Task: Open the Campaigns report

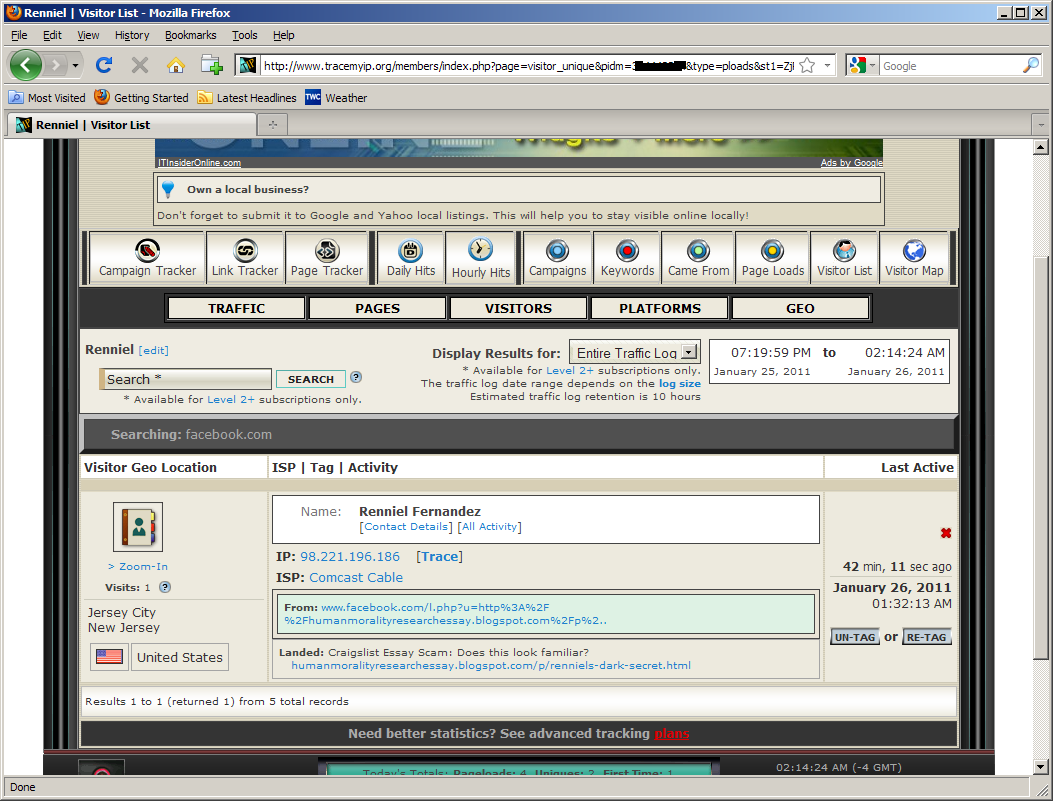Action: coord(557,258)
